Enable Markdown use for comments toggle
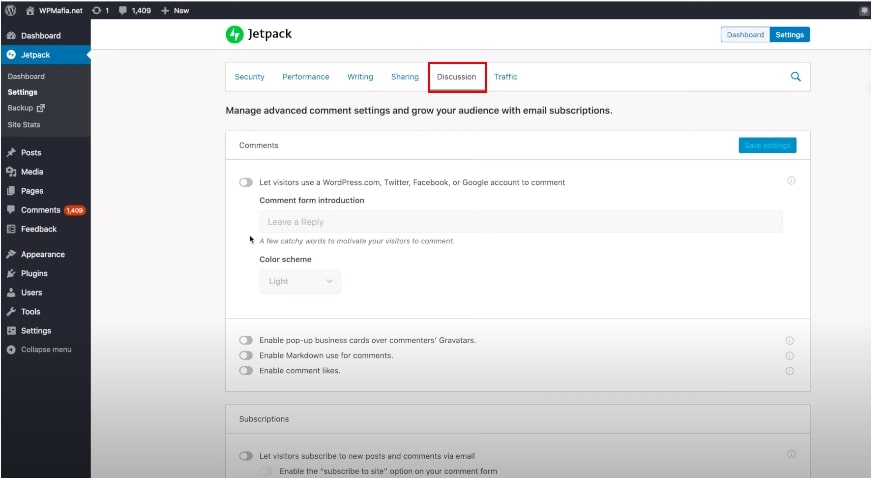Image resolution: width=871 pixels, height=478 pixels. (x=246, y=355)
